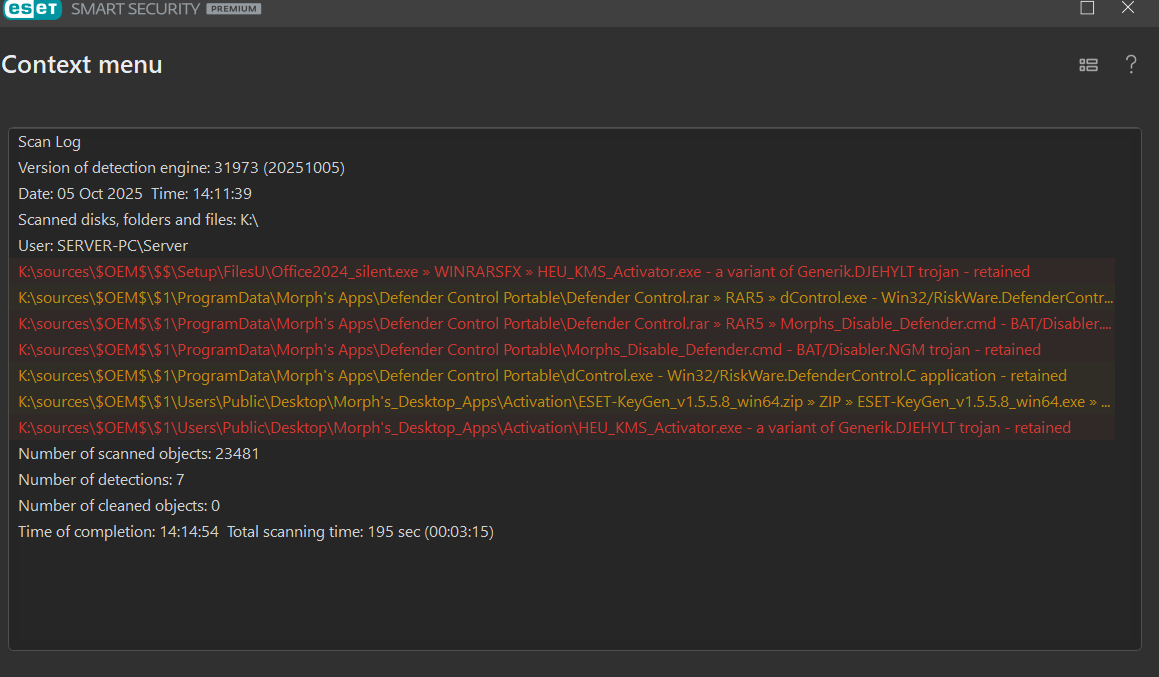Click the Number of scanned objects line
Image resolution: width=1159 pixels, height=677 pixels.
pyautogui.click(x=139, y=454)
